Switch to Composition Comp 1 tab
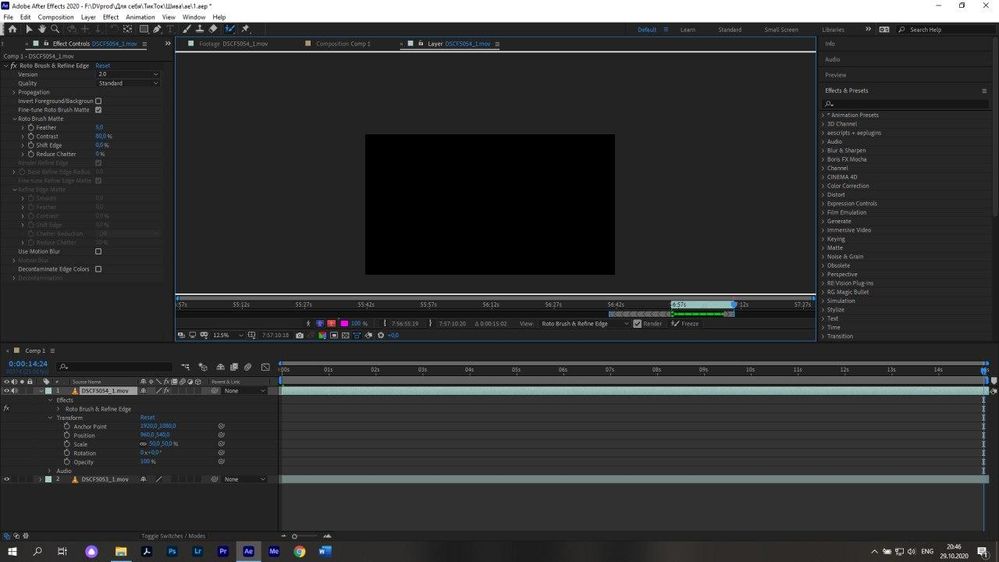 coord(343,44)
